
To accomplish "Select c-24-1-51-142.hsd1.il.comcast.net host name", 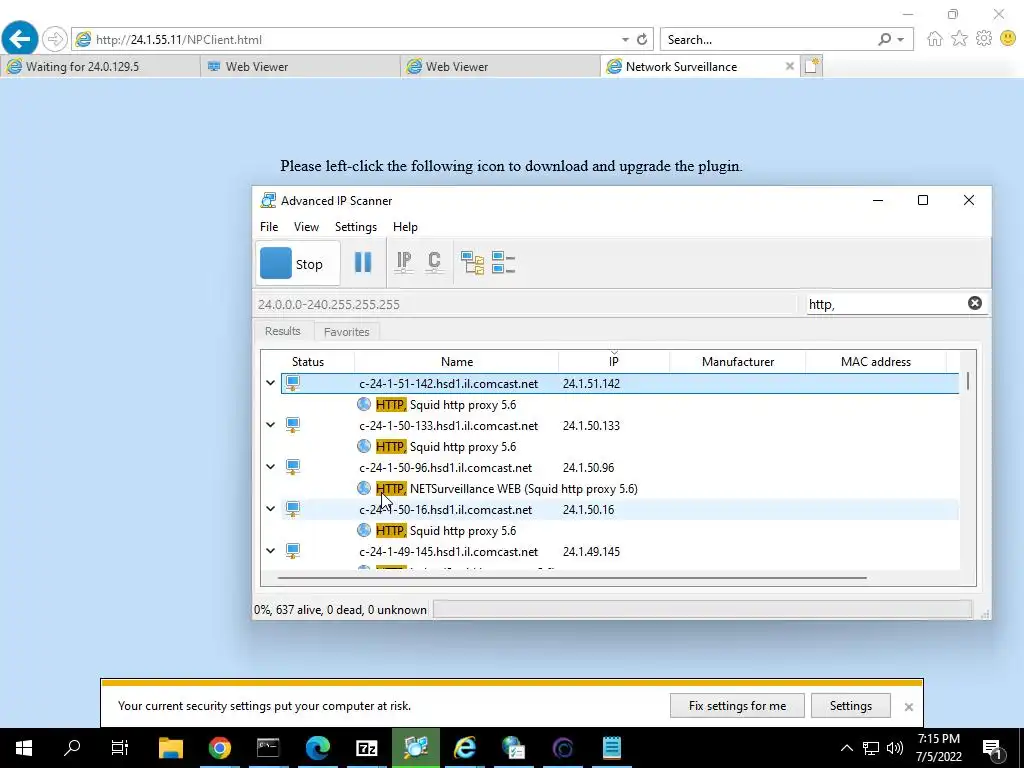I will point(449,383).
